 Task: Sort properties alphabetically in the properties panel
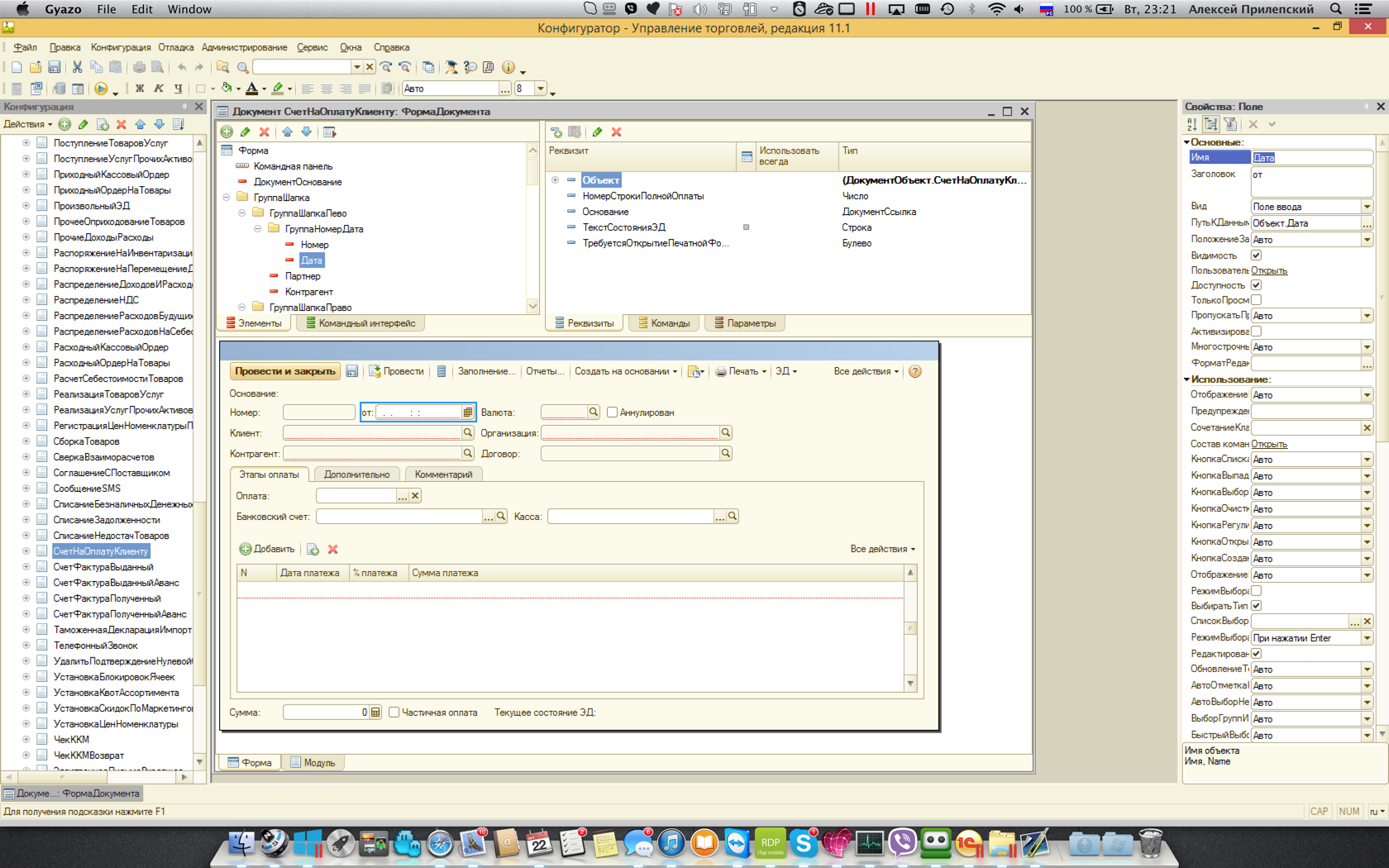(x=1191, y=124)
